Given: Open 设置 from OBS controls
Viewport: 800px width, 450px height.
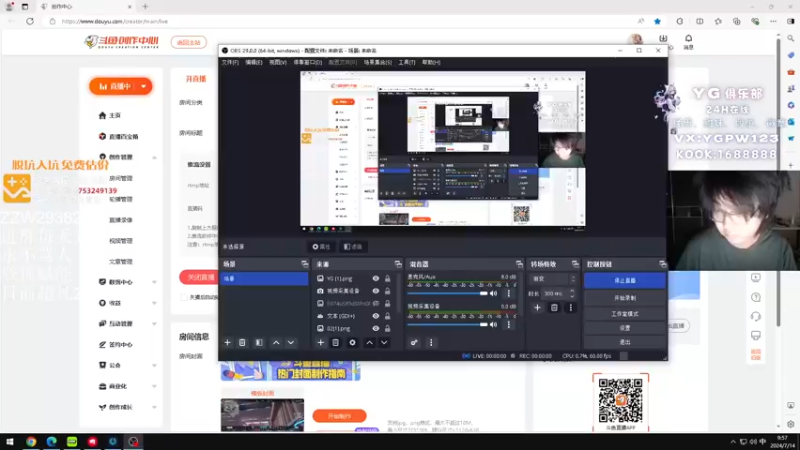Looking at the screenshot, I should pyautogui.click(x=625, y=328).
